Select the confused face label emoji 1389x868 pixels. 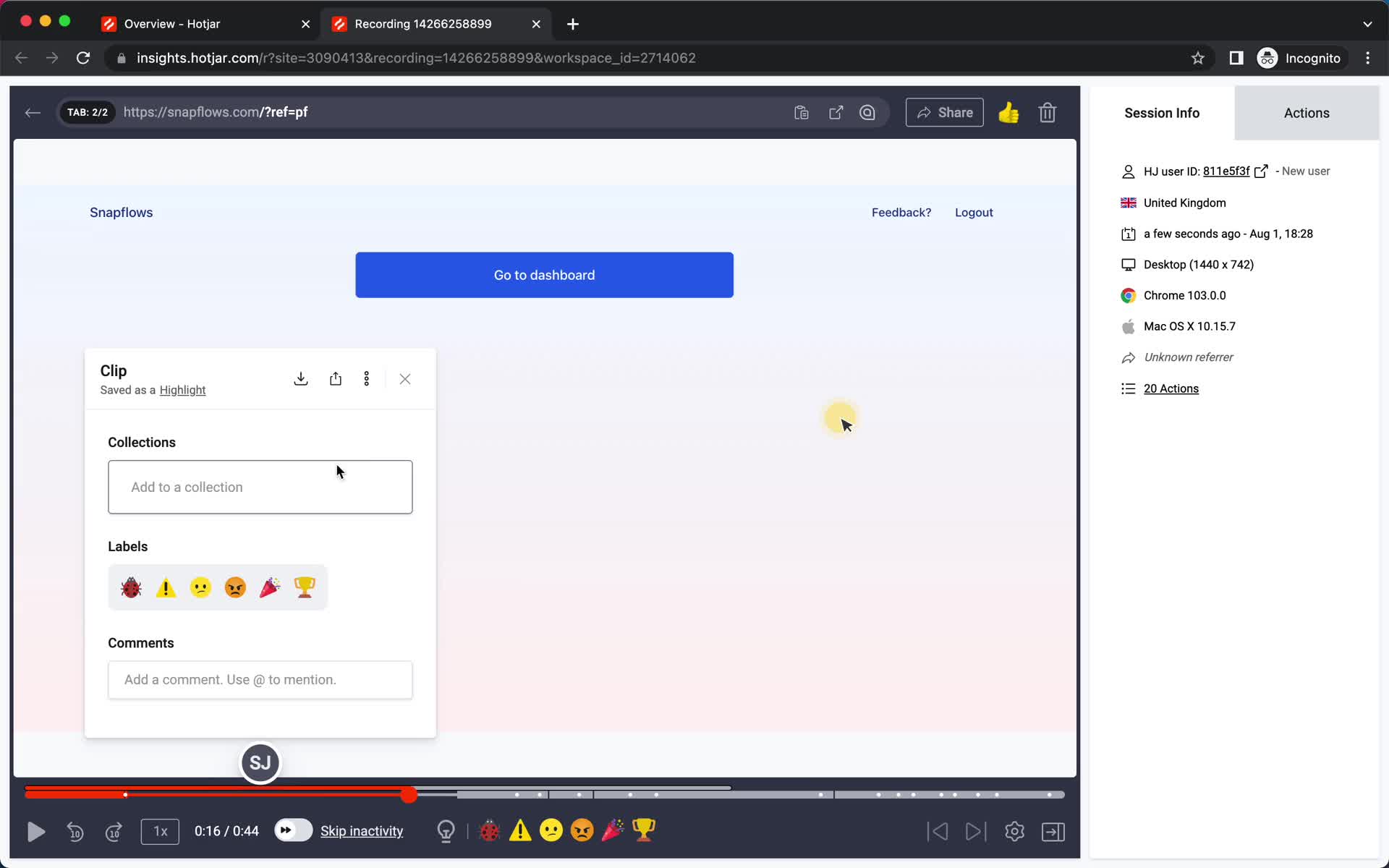click(x=200, y=586)
